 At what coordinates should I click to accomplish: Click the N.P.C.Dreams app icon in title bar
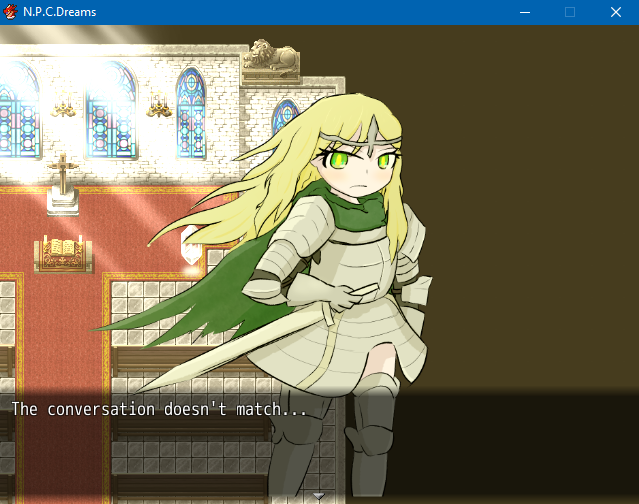tap(10, 12)
